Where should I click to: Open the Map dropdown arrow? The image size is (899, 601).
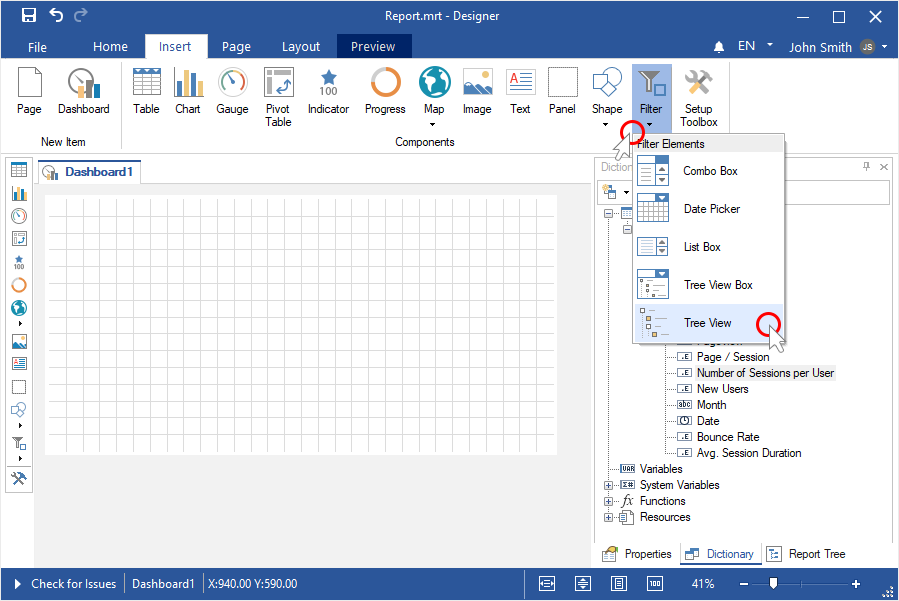(x=433, y=125)
